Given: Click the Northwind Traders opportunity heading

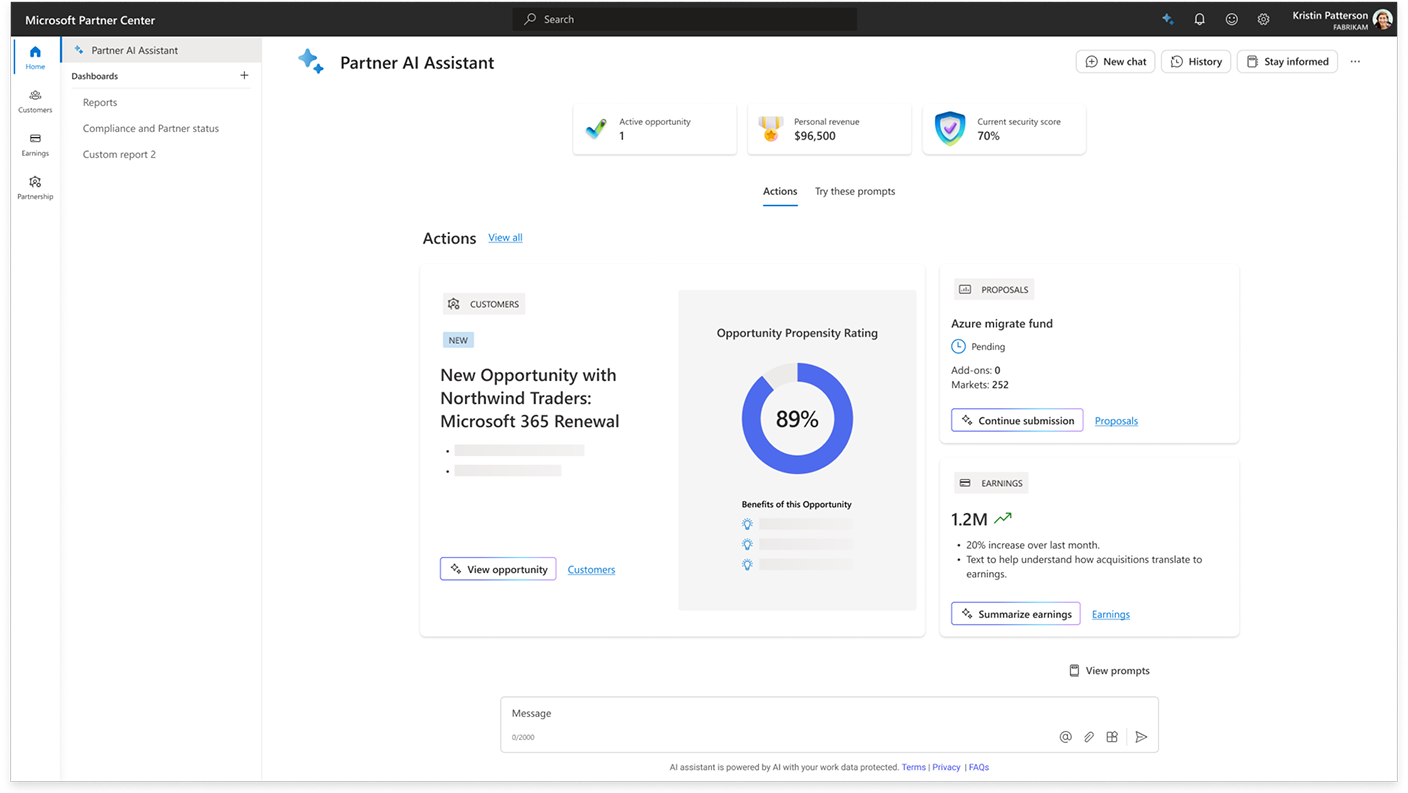Looking at the screenshot, I should [530, 398].
